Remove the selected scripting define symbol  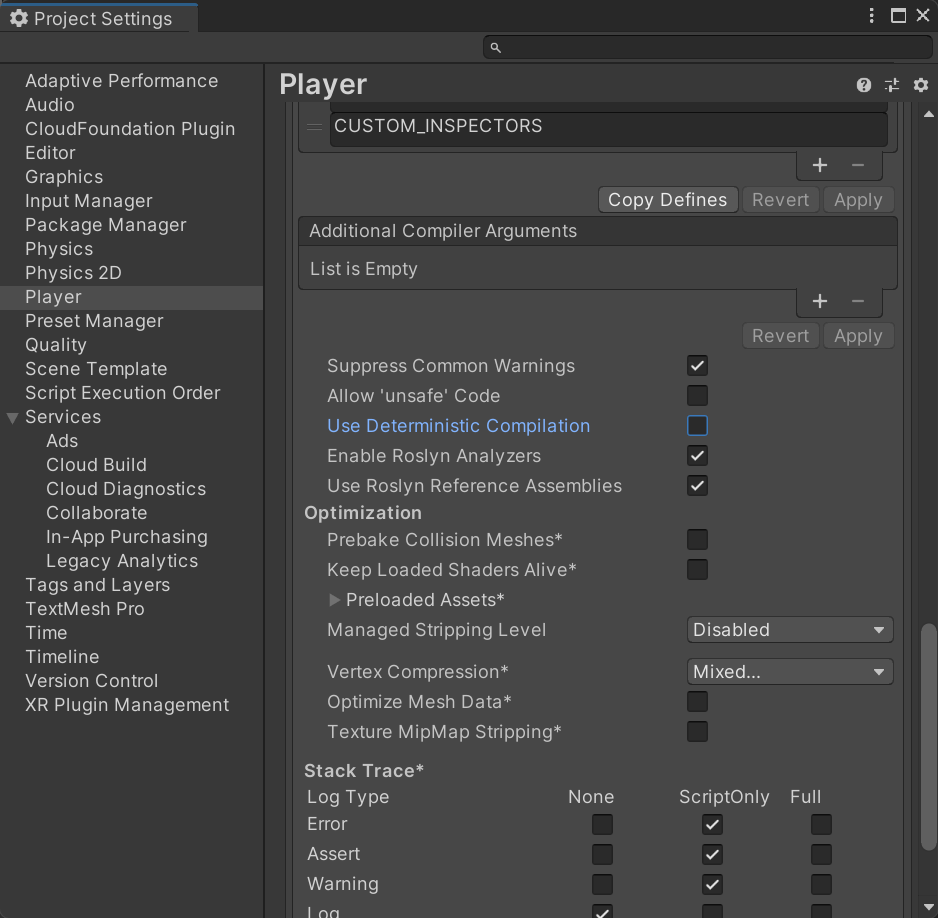click(x=857, y=165)
